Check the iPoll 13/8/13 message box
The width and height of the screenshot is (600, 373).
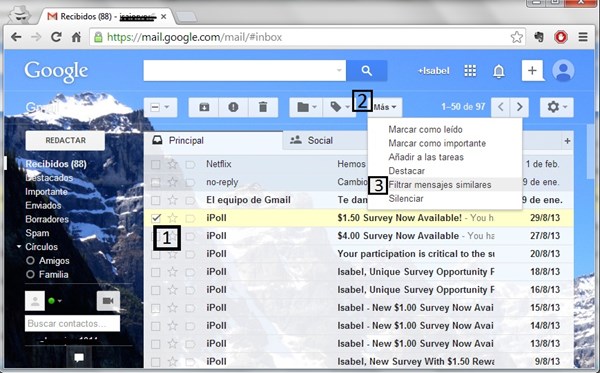pos(155,344)
